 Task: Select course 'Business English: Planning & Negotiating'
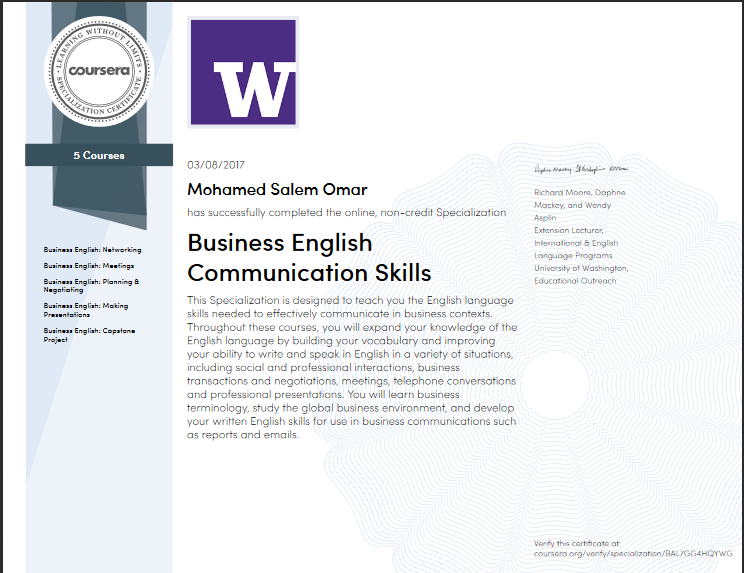coord(92,286)
